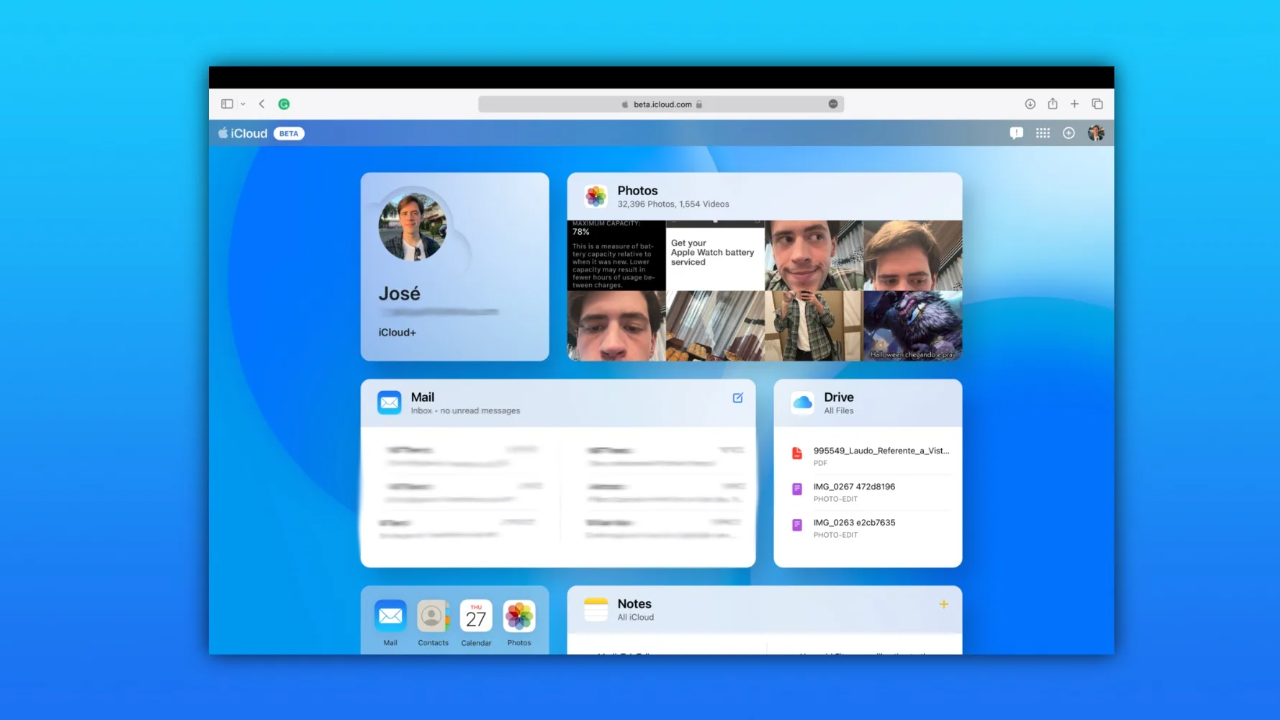Click the iCloud+ label
1280x720 pixels.
(397, 332)
